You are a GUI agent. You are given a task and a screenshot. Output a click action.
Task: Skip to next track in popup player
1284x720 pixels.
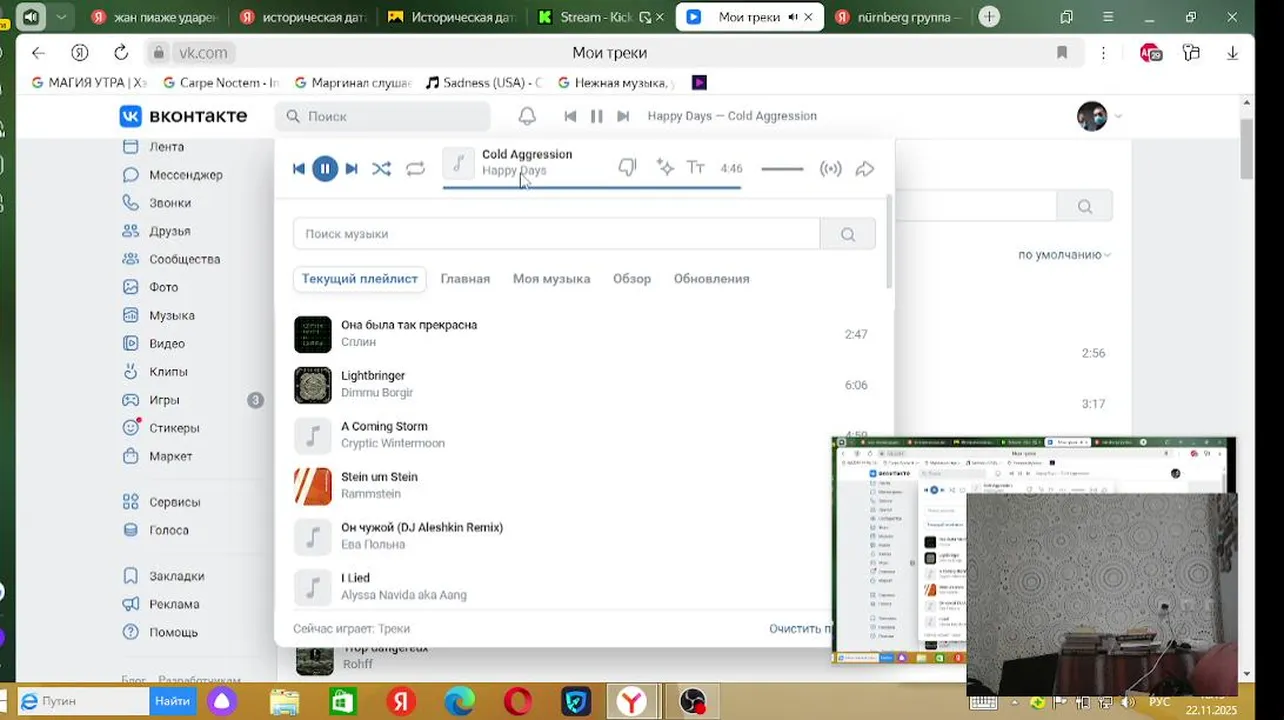coord(351,169)
